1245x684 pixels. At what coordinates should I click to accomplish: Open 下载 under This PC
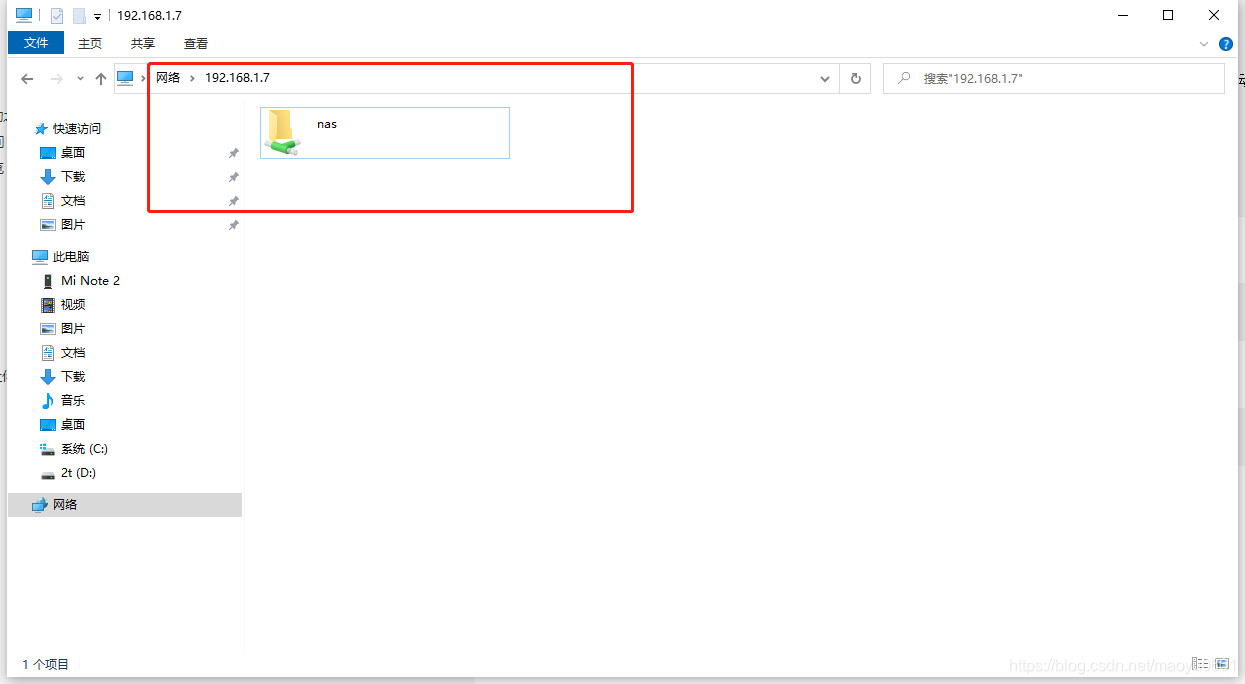[73, 376]
